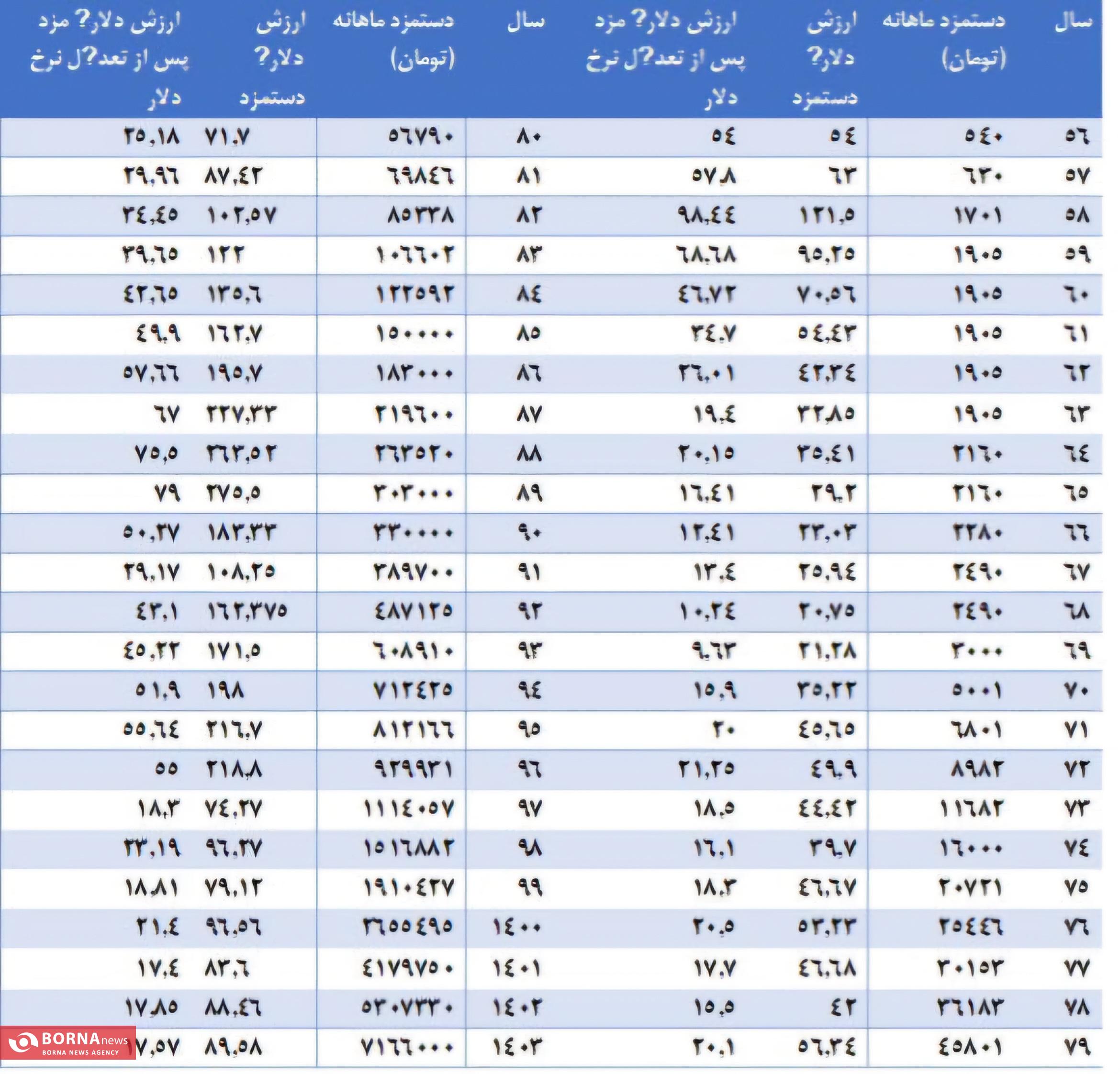Click the سال header above year ۵۶
The image size is (1120, 1074).
1074,23
